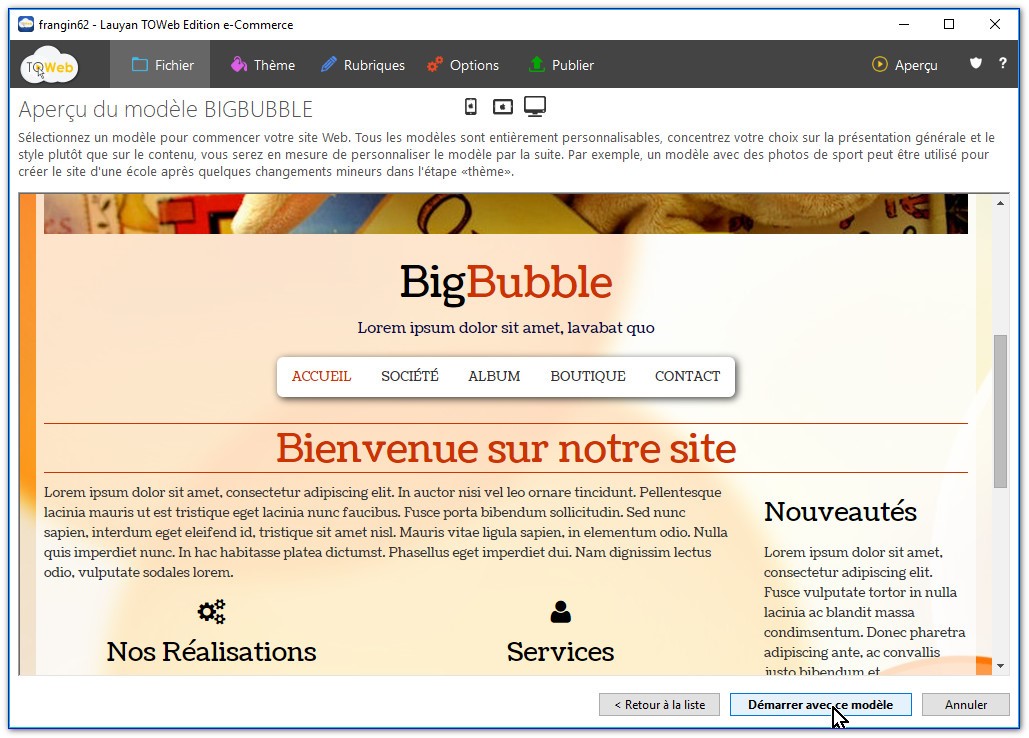Click the preview scrollbar down arrow
This screenshot has height=738, width=1029.
click(999, 665)
